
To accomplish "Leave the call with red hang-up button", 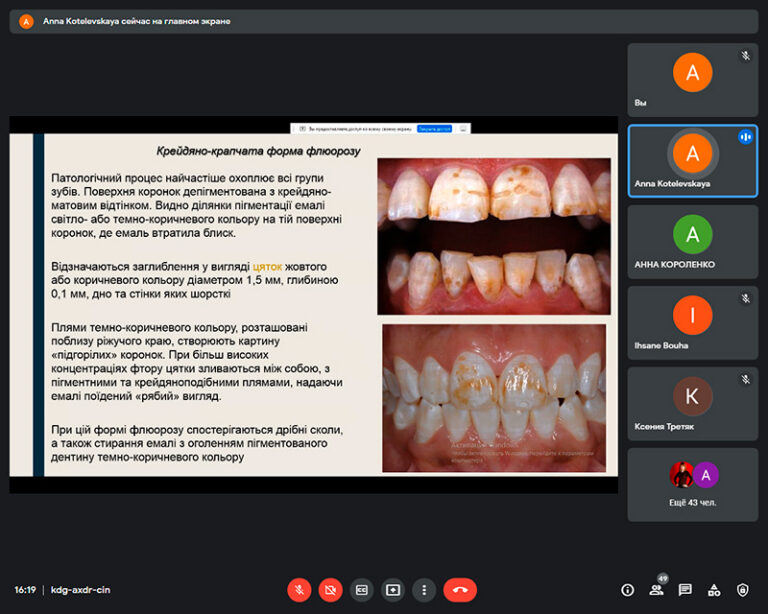I will point(460,590).
